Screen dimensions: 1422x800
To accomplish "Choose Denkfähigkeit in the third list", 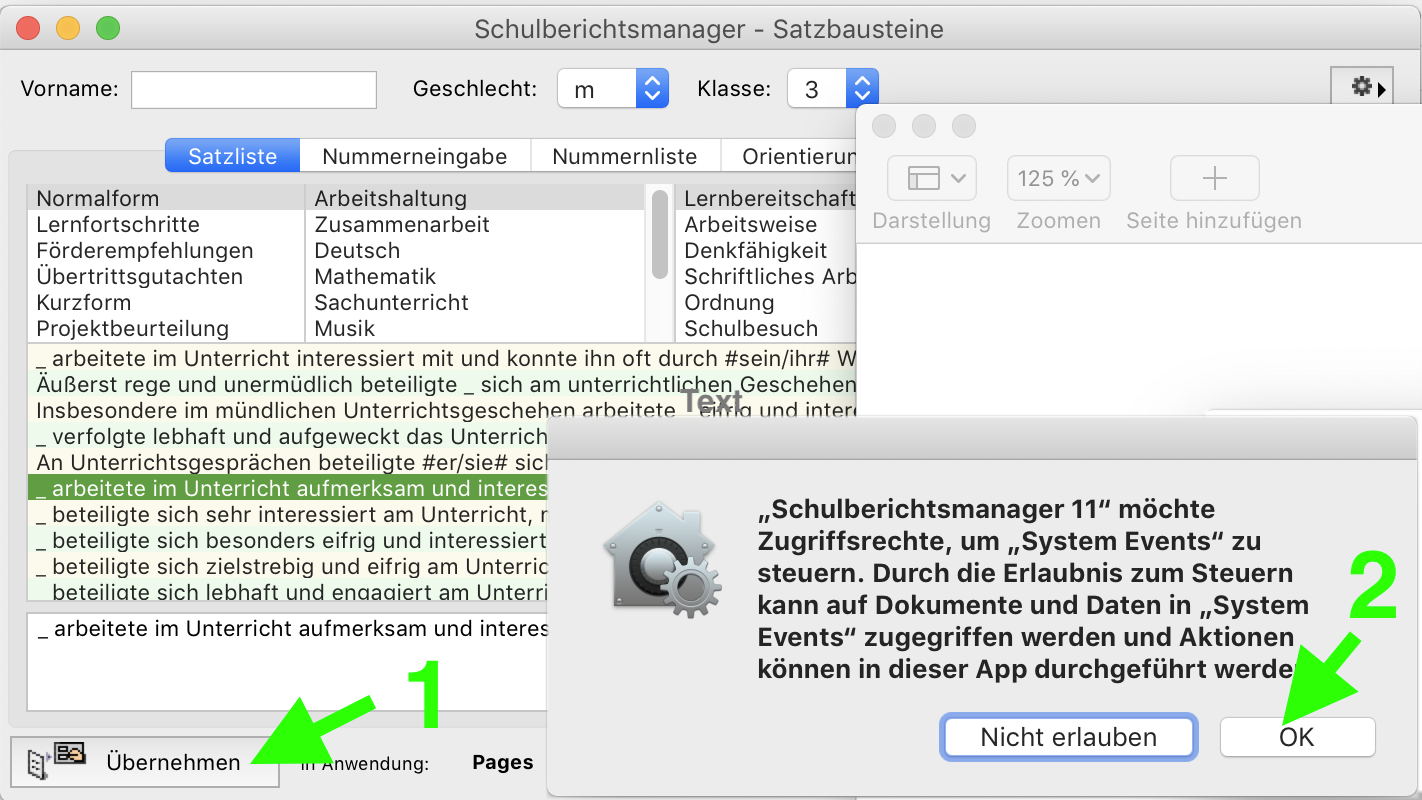I will [x=756, y=251].
